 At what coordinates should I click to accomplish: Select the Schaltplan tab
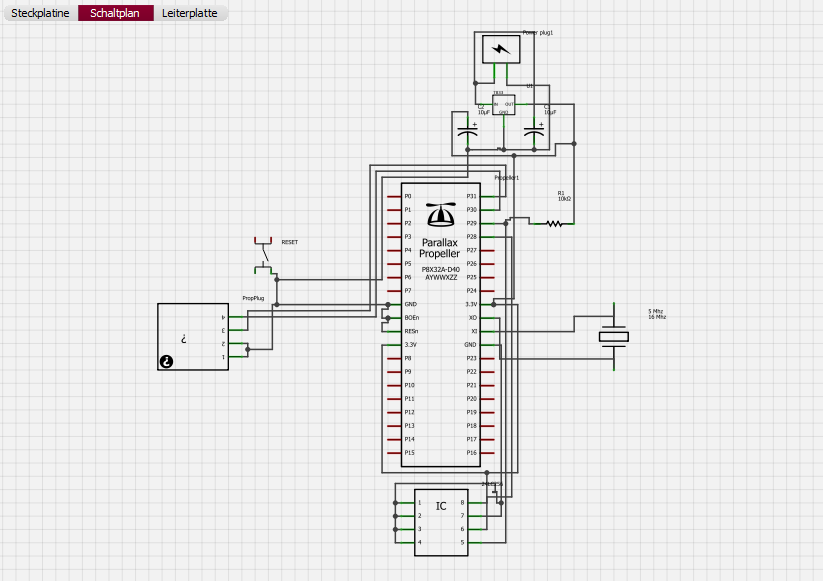click(x=116, y=14)
